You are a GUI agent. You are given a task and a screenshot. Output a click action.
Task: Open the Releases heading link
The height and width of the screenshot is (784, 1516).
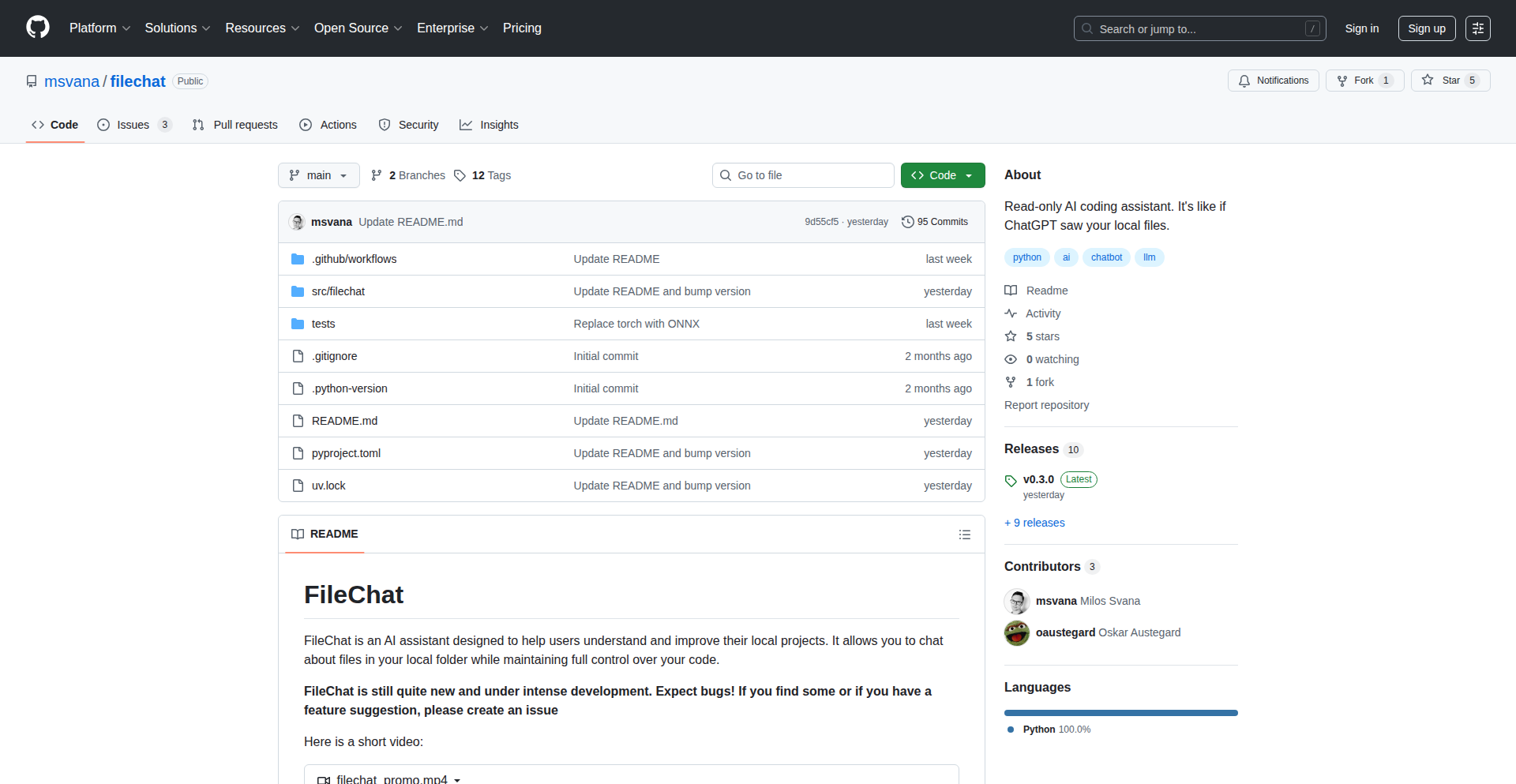(1043, 449)
